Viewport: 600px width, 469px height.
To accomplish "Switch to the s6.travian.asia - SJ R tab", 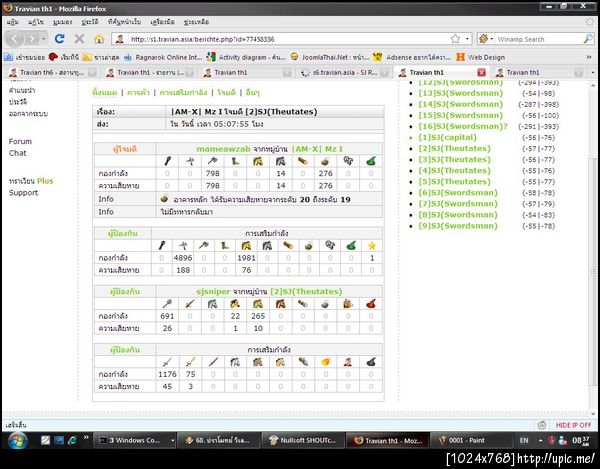I will coord(344,72).
